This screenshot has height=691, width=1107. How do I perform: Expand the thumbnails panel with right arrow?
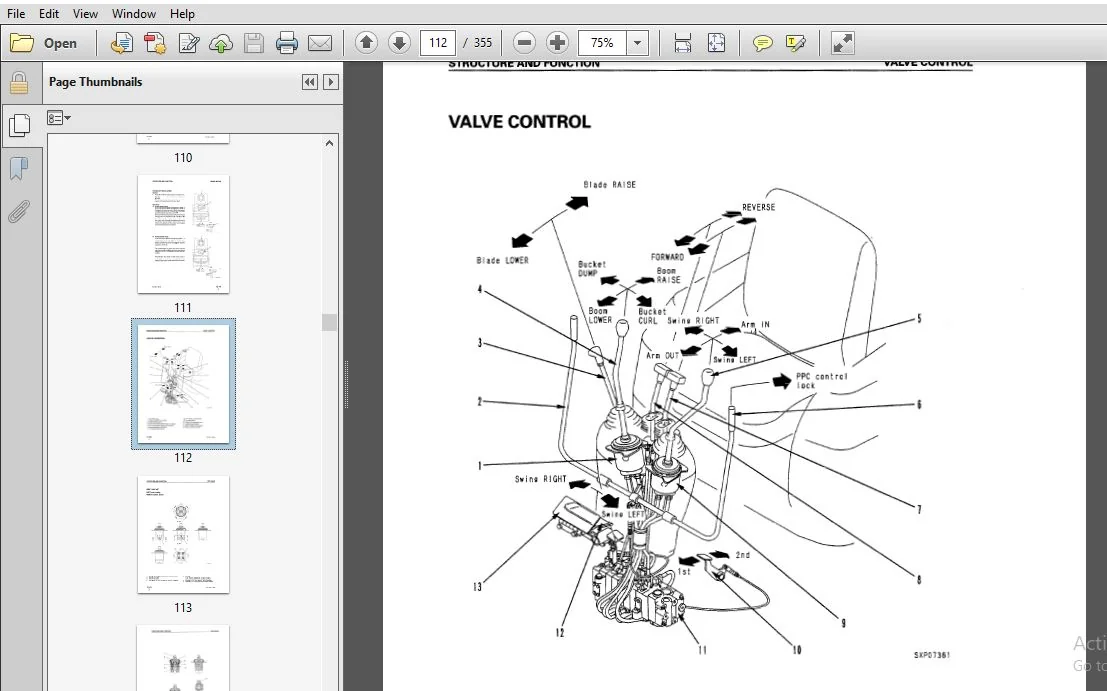tap(330, 82)
